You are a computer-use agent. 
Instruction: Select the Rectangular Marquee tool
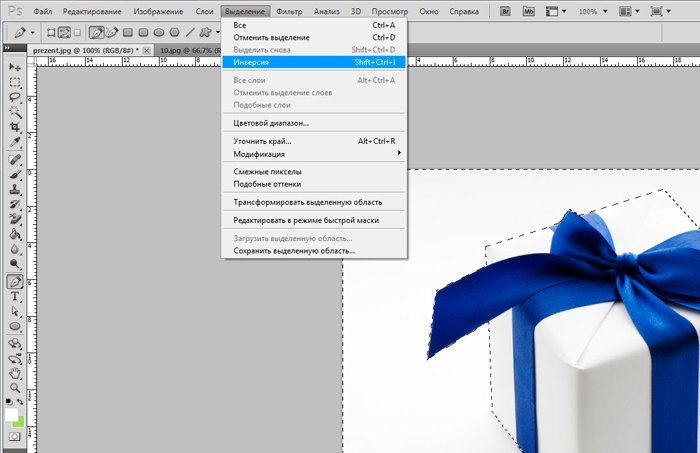pos(15,82)
